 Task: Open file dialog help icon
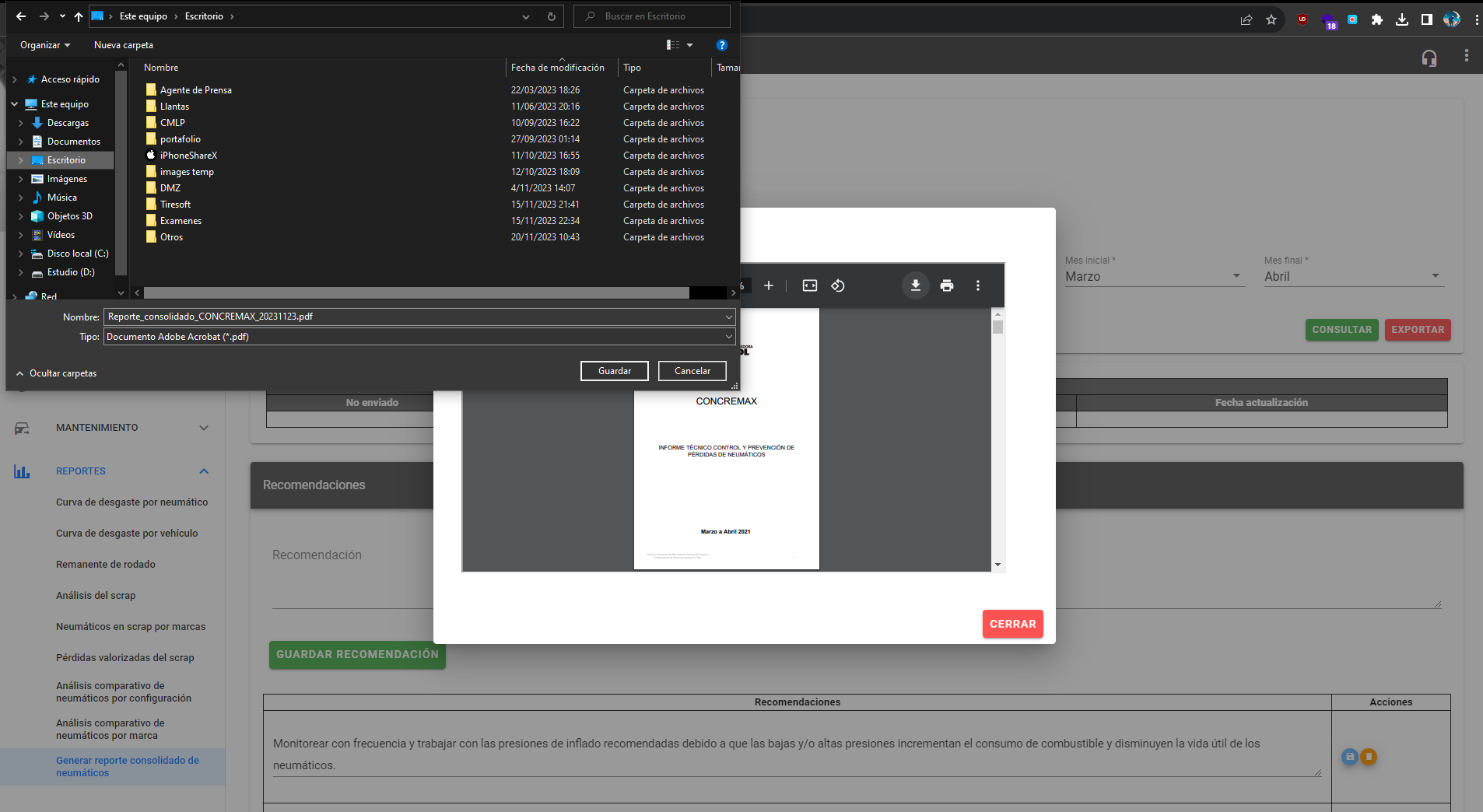click(x=721, y=45)
